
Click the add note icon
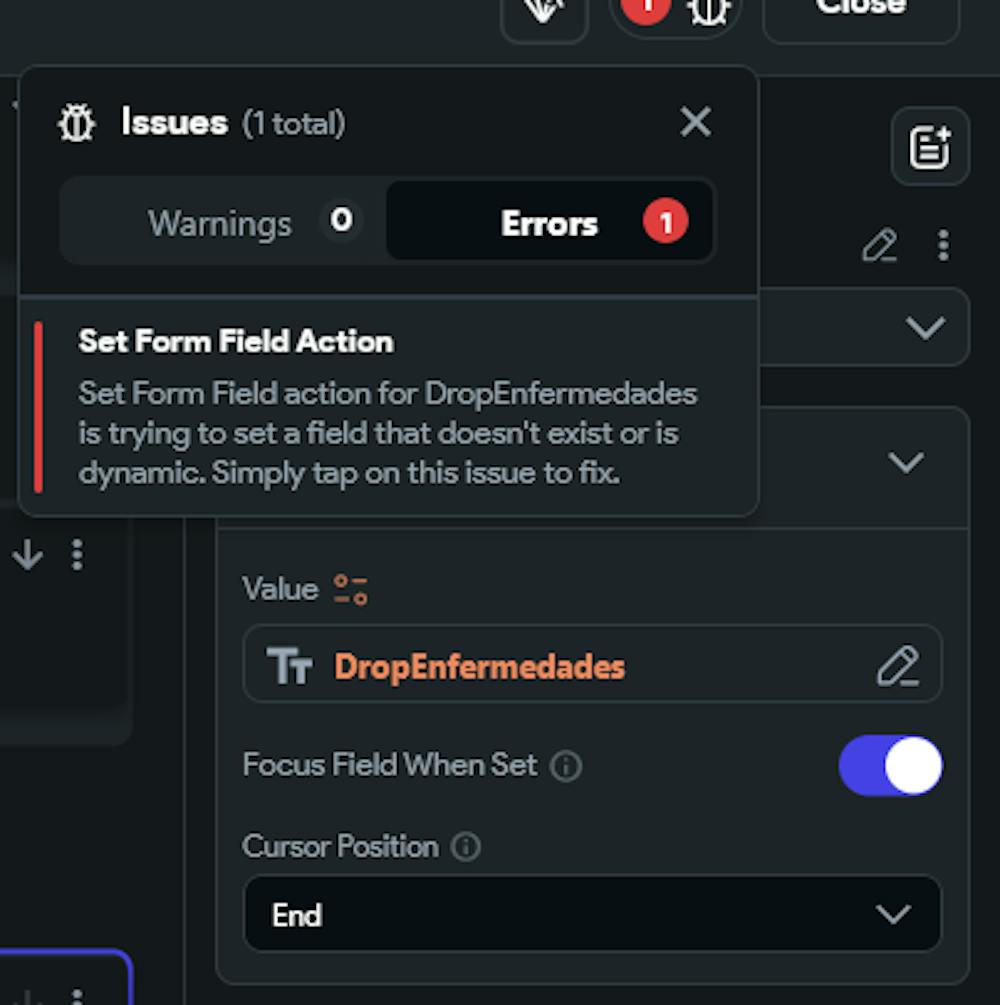coord(930,147)
